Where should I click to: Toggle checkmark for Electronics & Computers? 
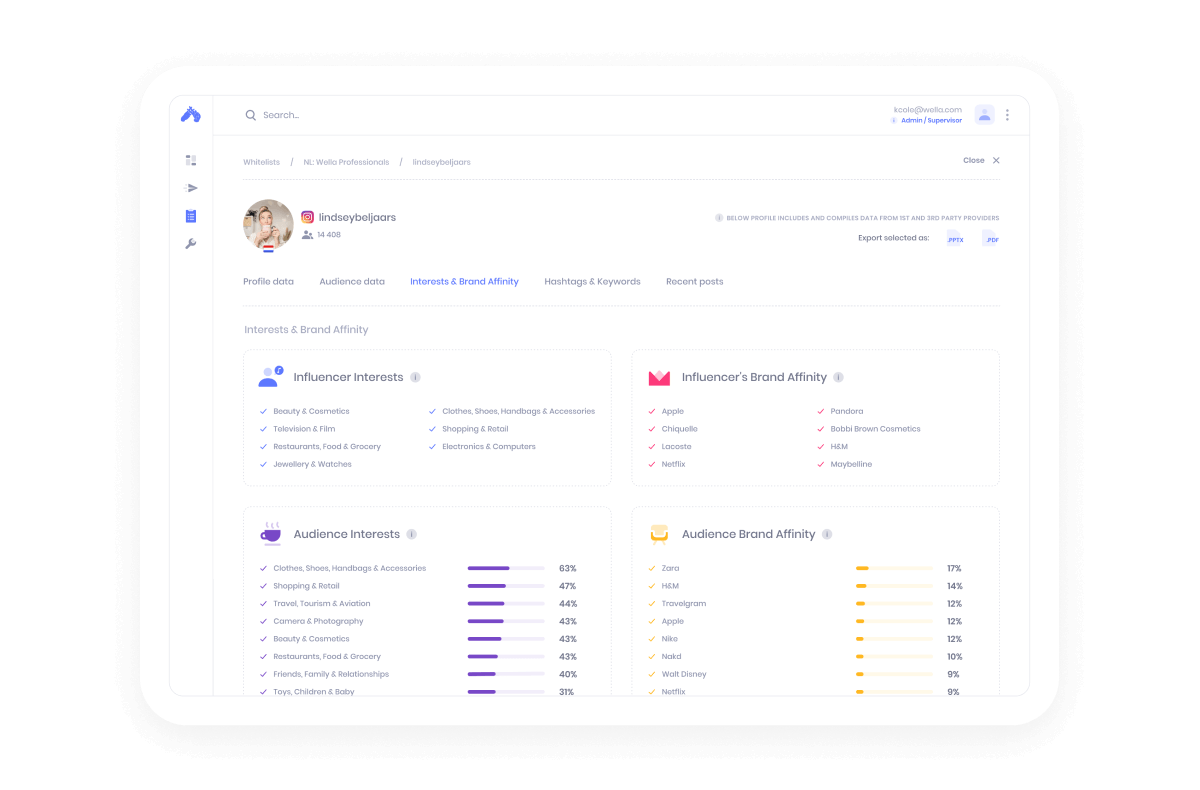point(432,447)
